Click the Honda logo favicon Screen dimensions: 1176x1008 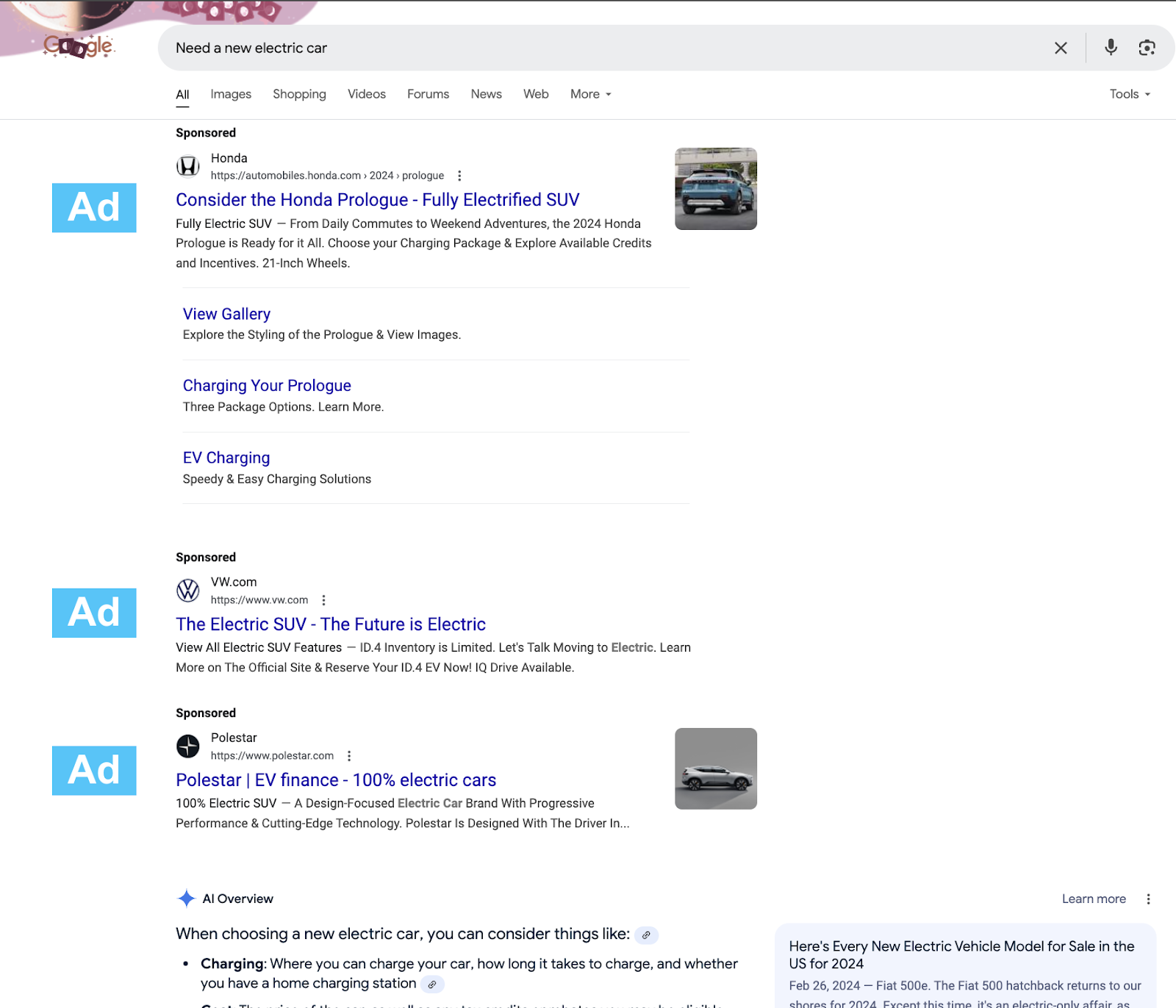coord(188,167)
